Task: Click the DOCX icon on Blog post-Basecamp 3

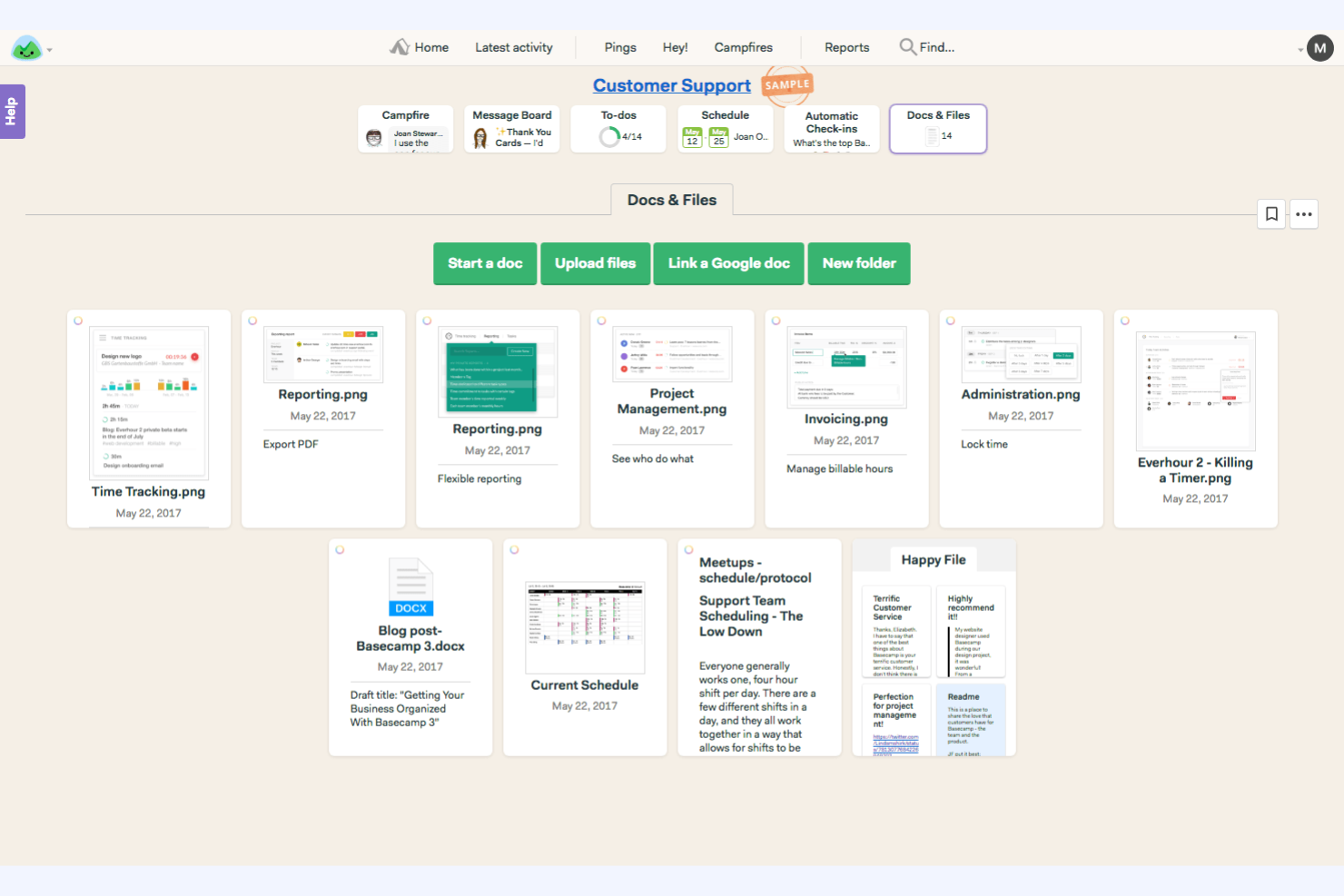Action: click(x=410, y=586)
